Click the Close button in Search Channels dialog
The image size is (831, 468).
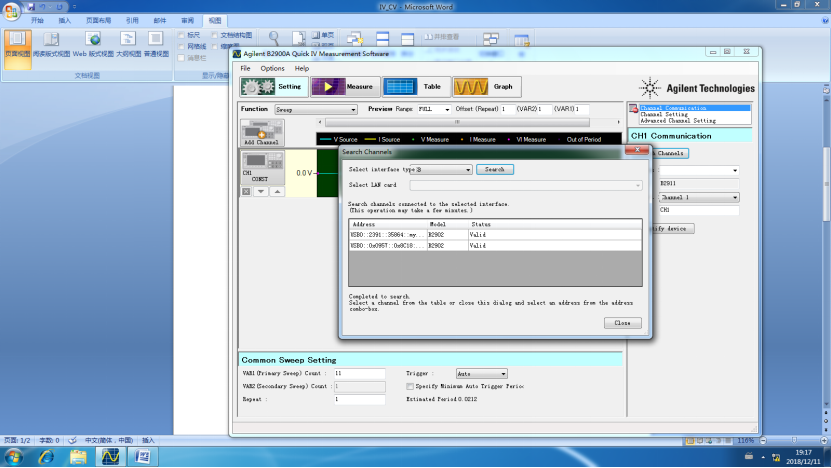(x=622, y=323)
